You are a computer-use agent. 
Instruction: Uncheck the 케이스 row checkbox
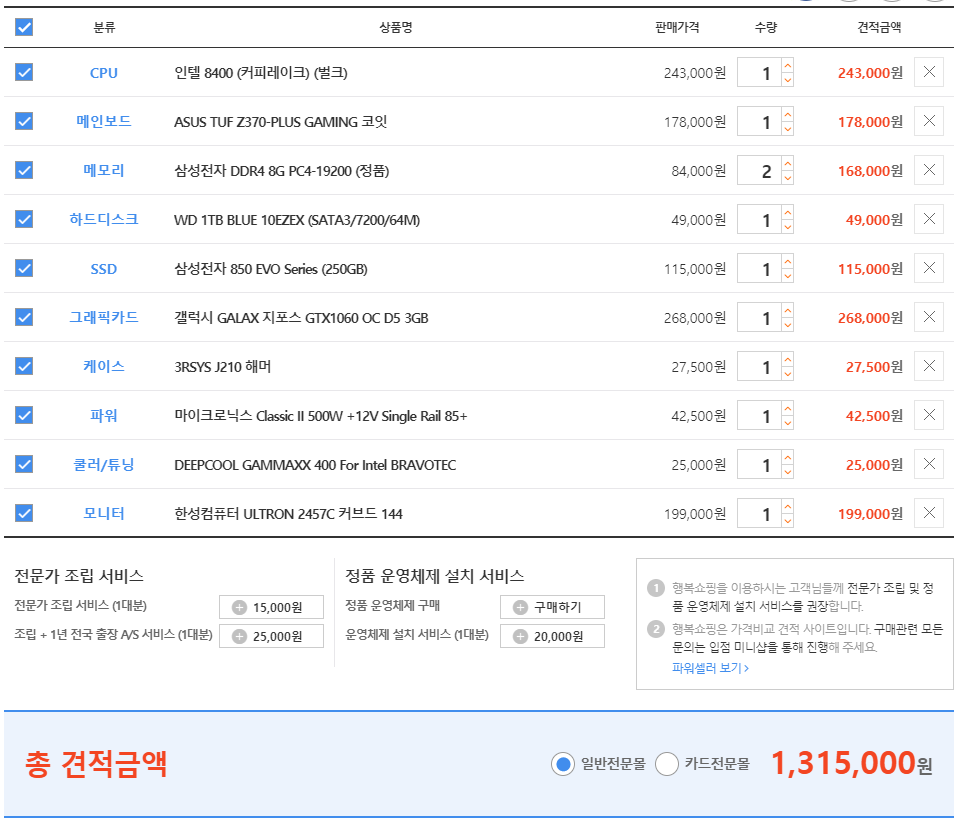click(24, 366)
